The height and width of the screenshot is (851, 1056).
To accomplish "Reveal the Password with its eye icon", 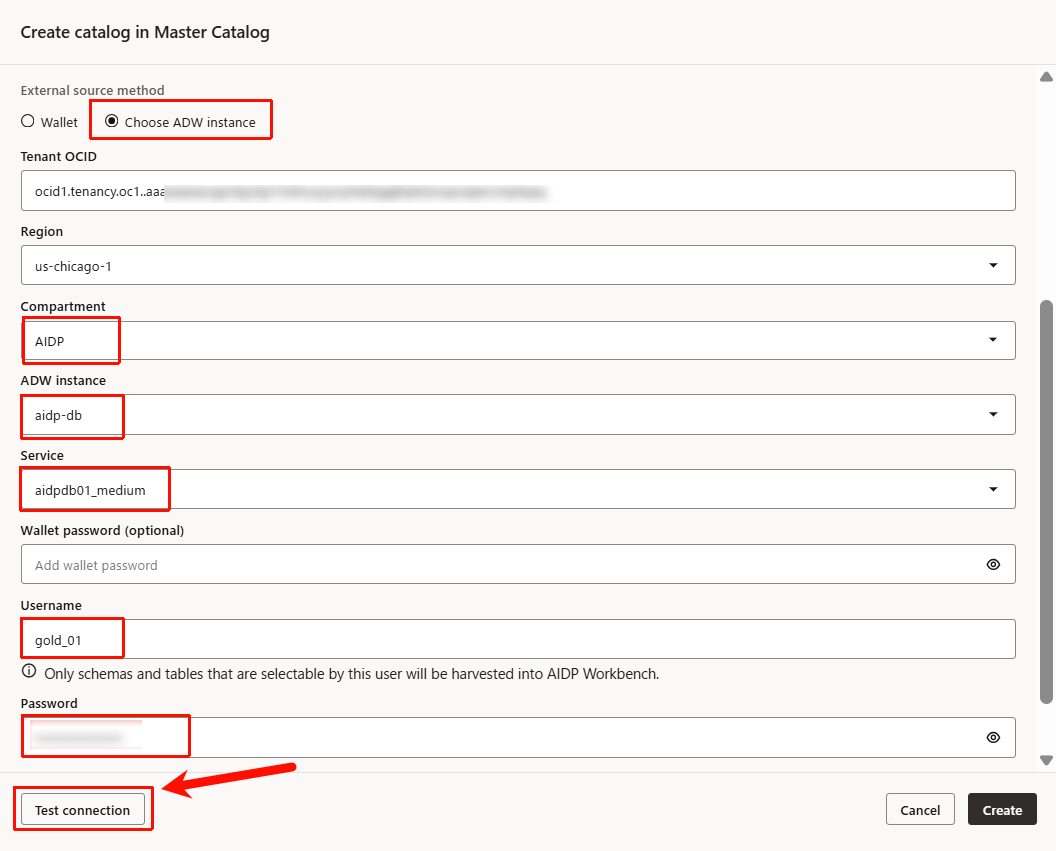I will click(x=993, y=737).
